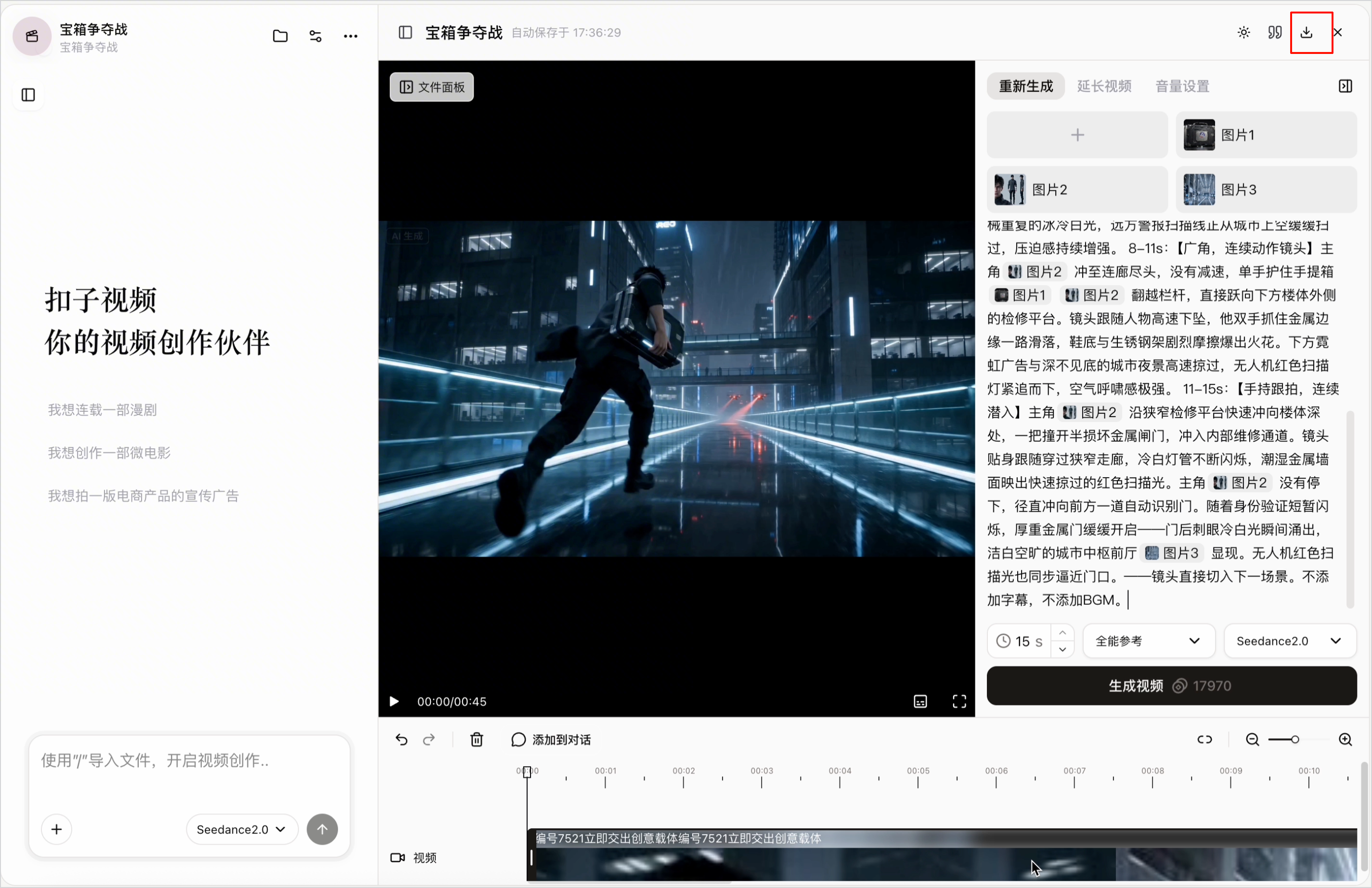Open the Seedance2.0 dropdown in the chat box
Image resolution: width=1372 pixels, height=888 pixels.
coord(242,829)
